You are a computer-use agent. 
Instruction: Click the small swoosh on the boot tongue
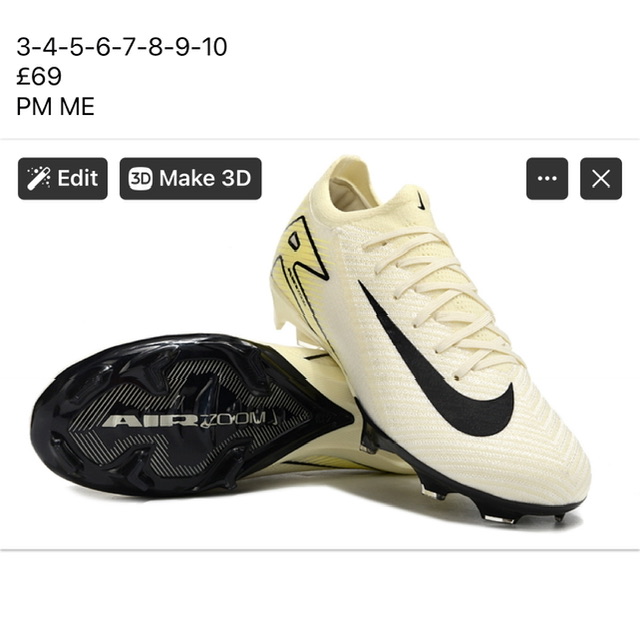[x=421, y=200]
